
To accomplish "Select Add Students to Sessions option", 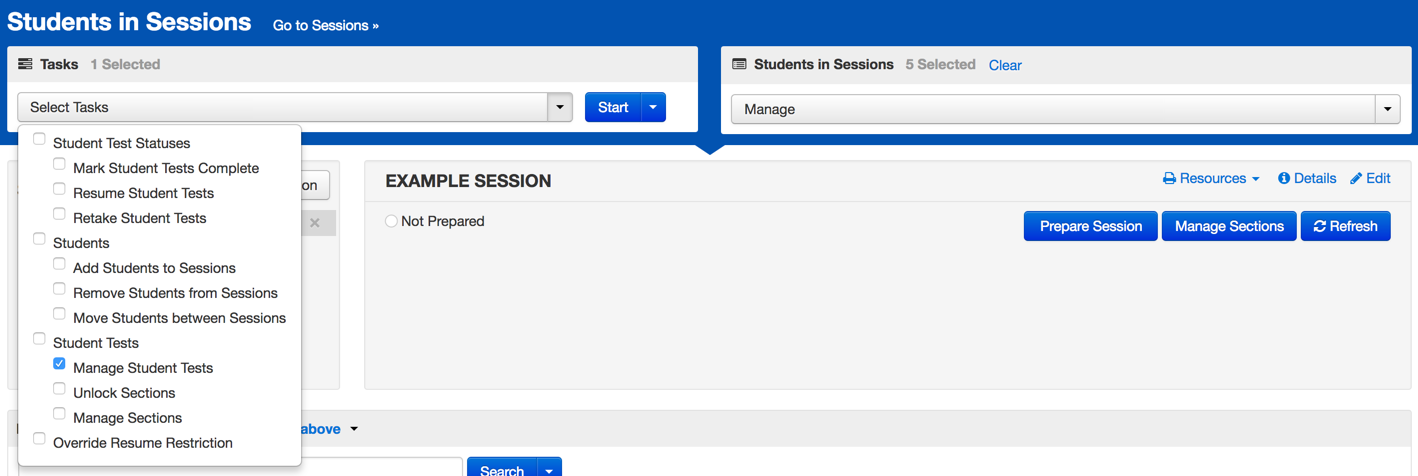I will (x=60, y=264).
